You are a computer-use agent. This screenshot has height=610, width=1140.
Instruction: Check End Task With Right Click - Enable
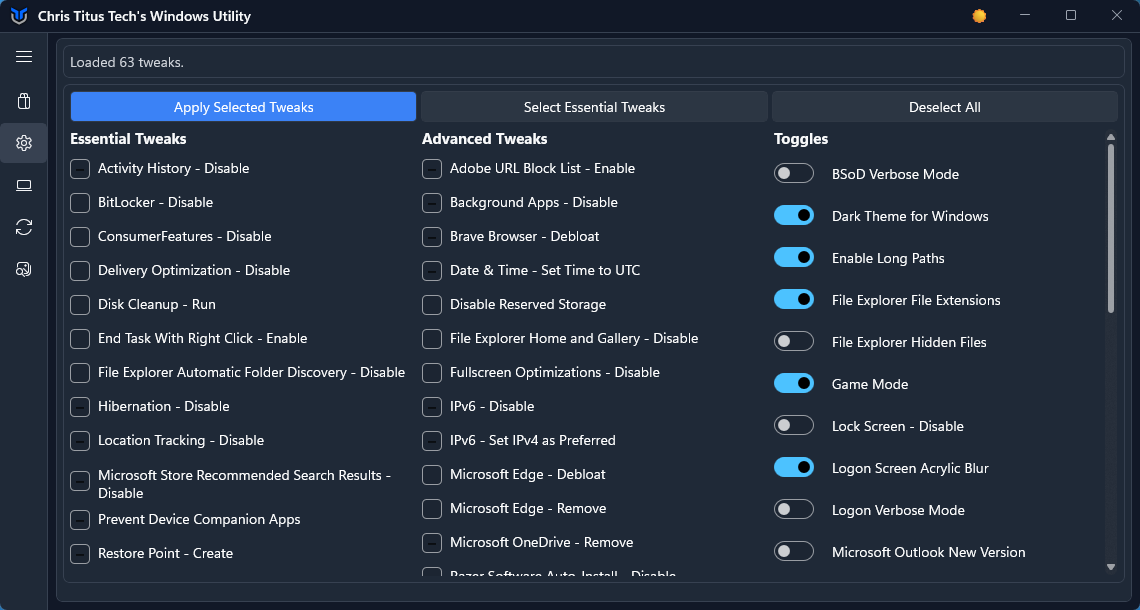(x=80, y=339)
